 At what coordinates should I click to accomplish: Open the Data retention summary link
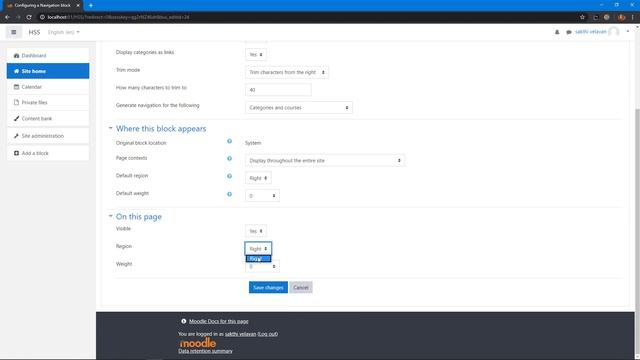(205, 351)
